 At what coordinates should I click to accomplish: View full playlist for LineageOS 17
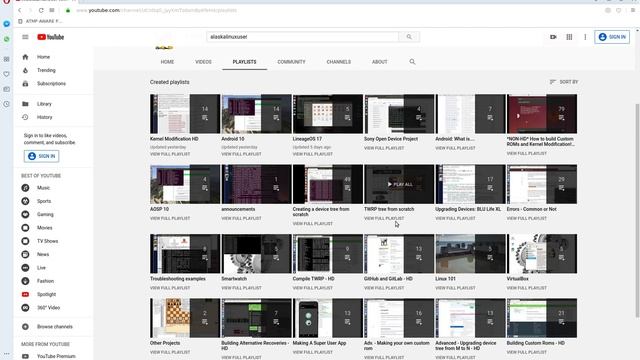coord(313,154)
